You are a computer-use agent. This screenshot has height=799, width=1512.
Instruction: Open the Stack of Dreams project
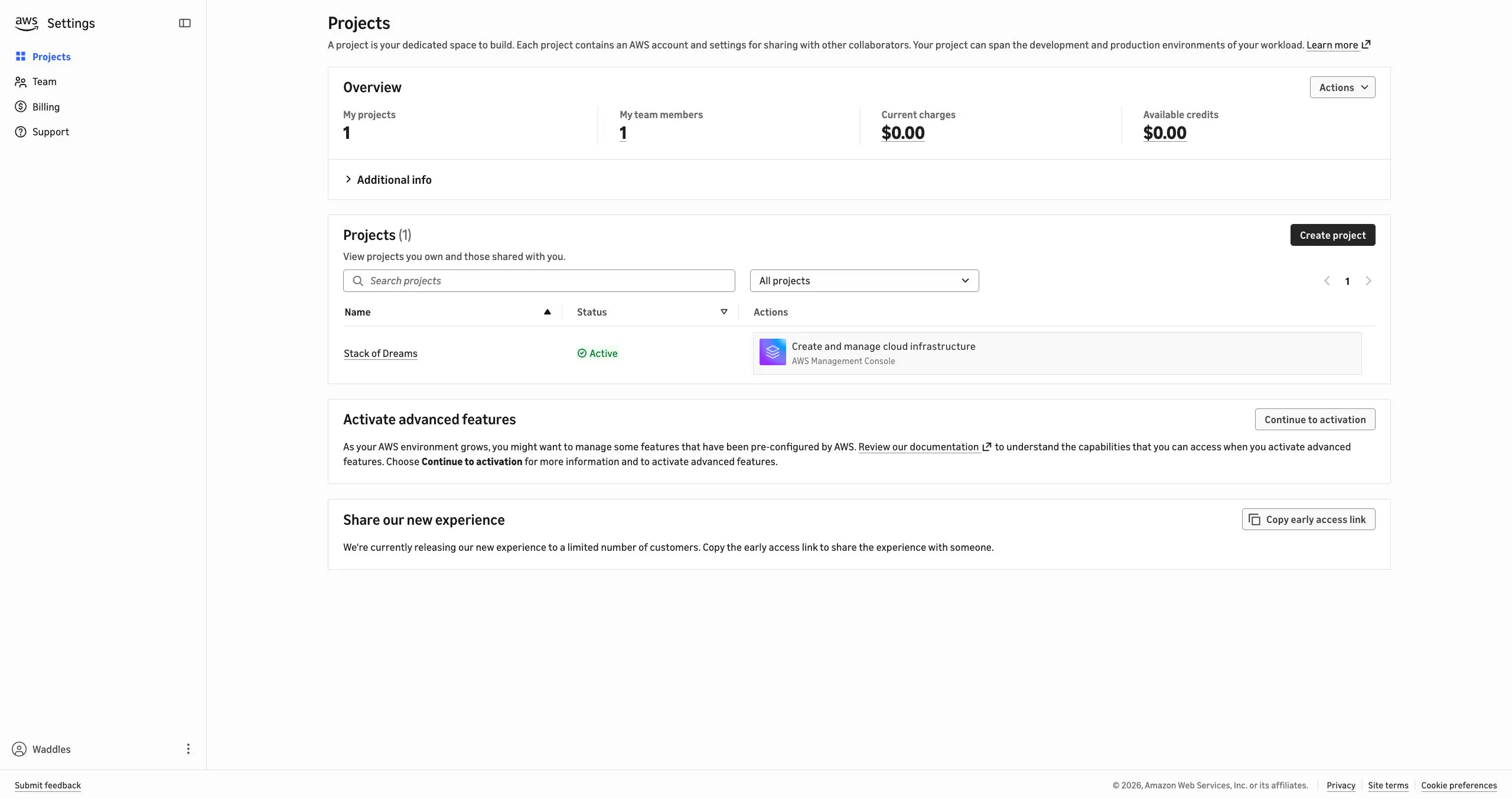[380, 353]
